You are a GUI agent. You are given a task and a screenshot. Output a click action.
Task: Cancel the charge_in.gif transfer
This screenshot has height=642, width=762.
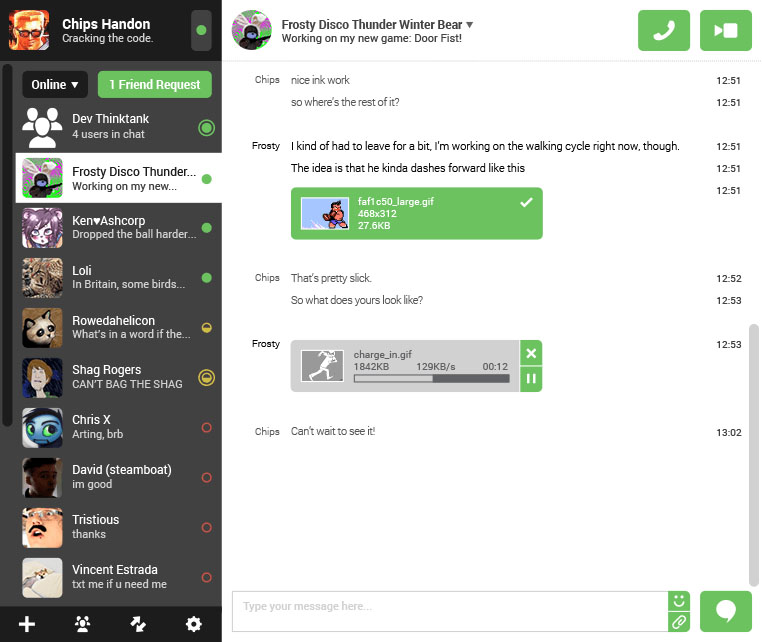531,353
